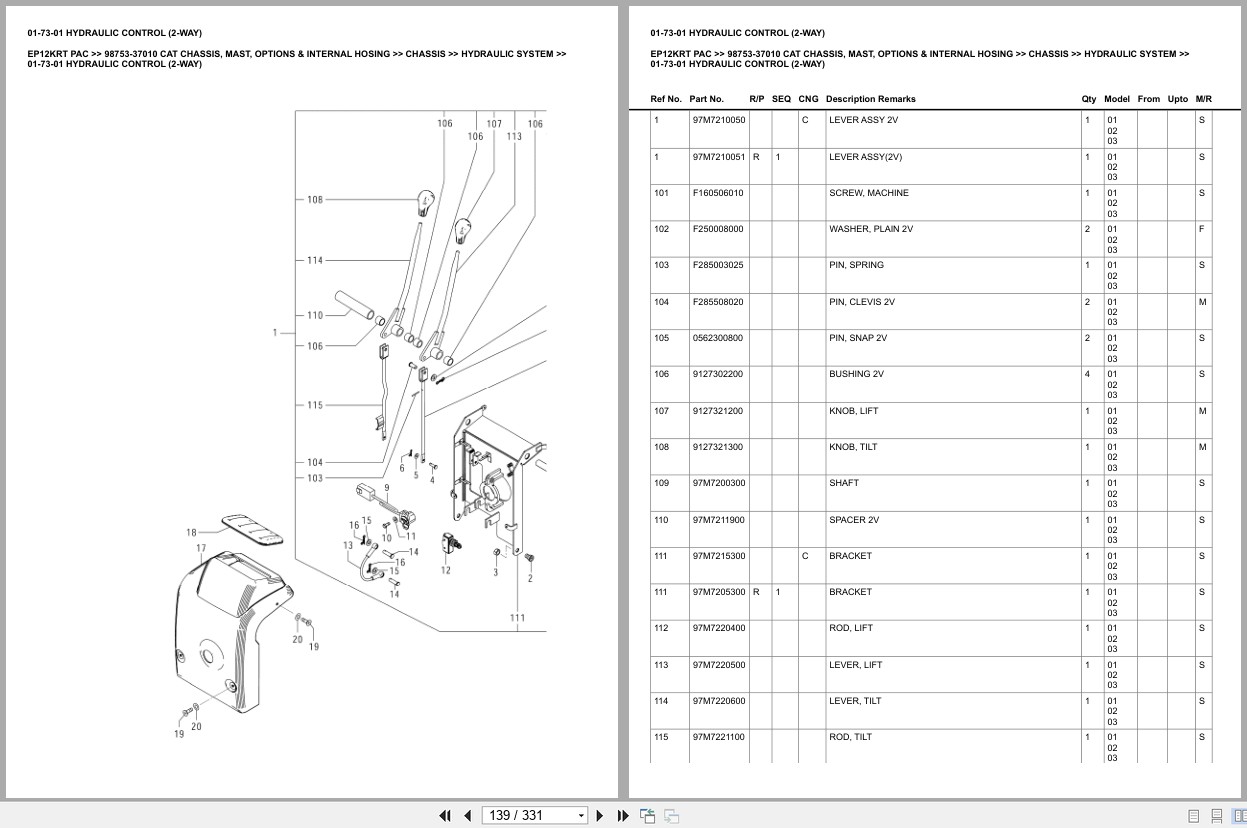
Task: Click the Description Remarks column header
Action: (871, 99)
